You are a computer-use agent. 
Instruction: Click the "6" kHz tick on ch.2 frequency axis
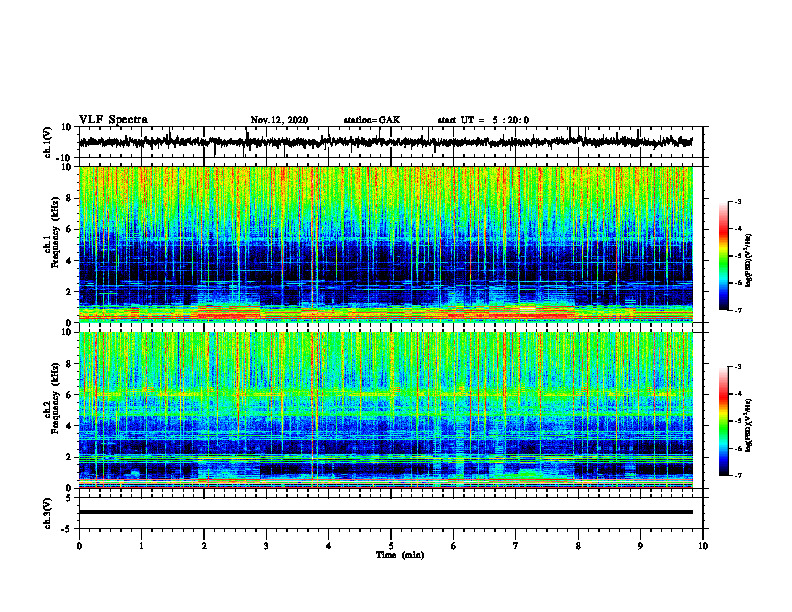pyautogui.click(x=70, y=395)
